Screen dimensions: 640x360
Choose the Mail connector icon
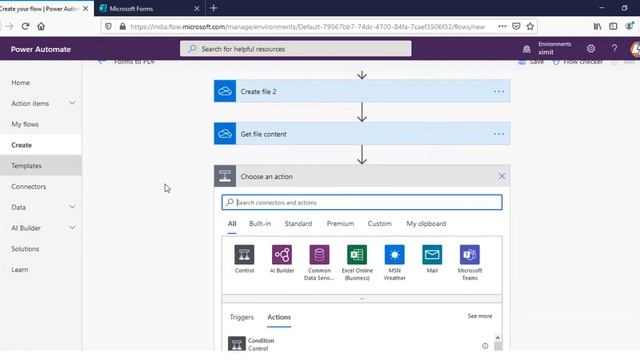[x=432, y=255]
